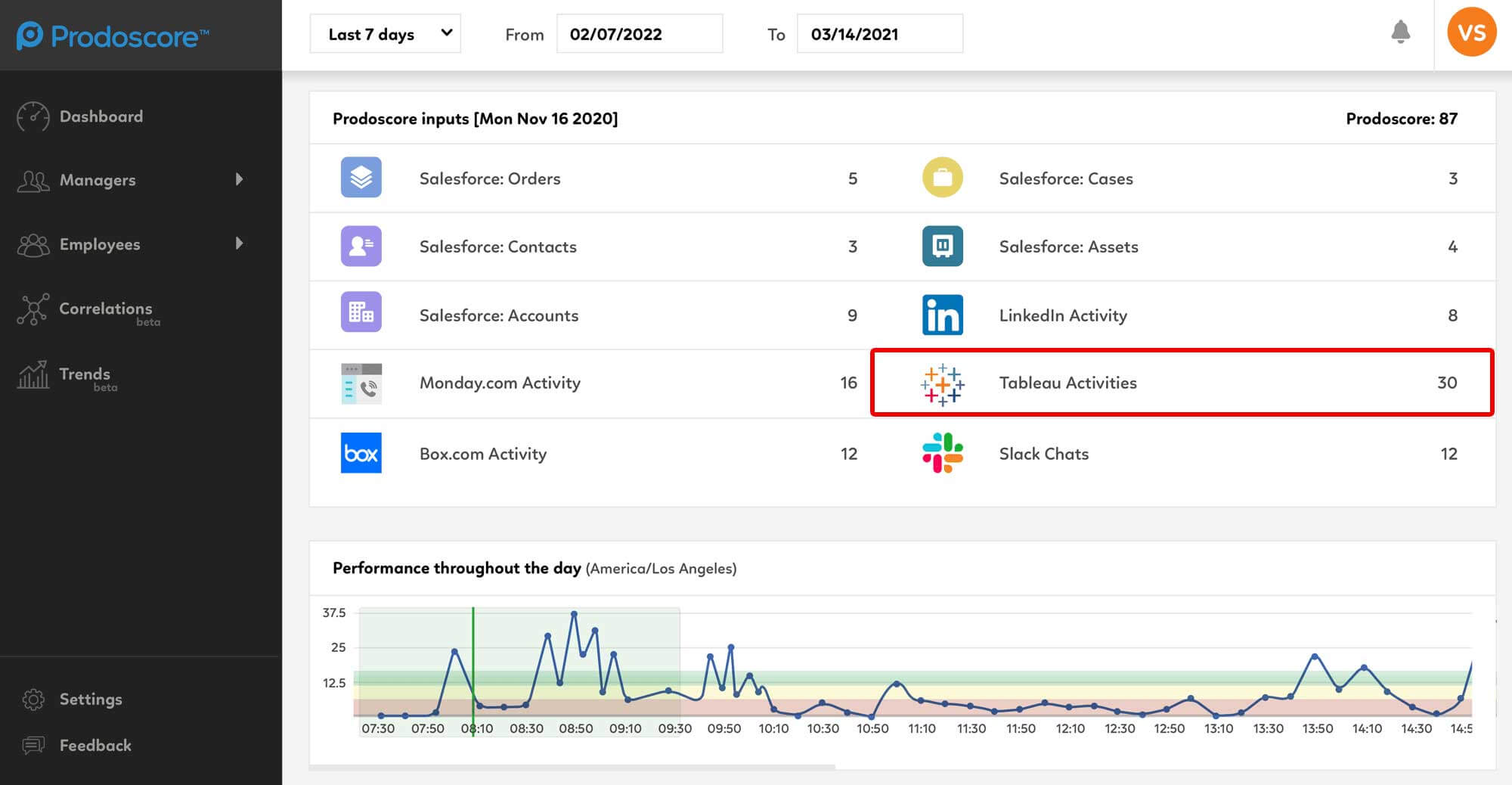Open the Managers menu item
This screenshot has width=1512, height=785.
pos(98,180)
